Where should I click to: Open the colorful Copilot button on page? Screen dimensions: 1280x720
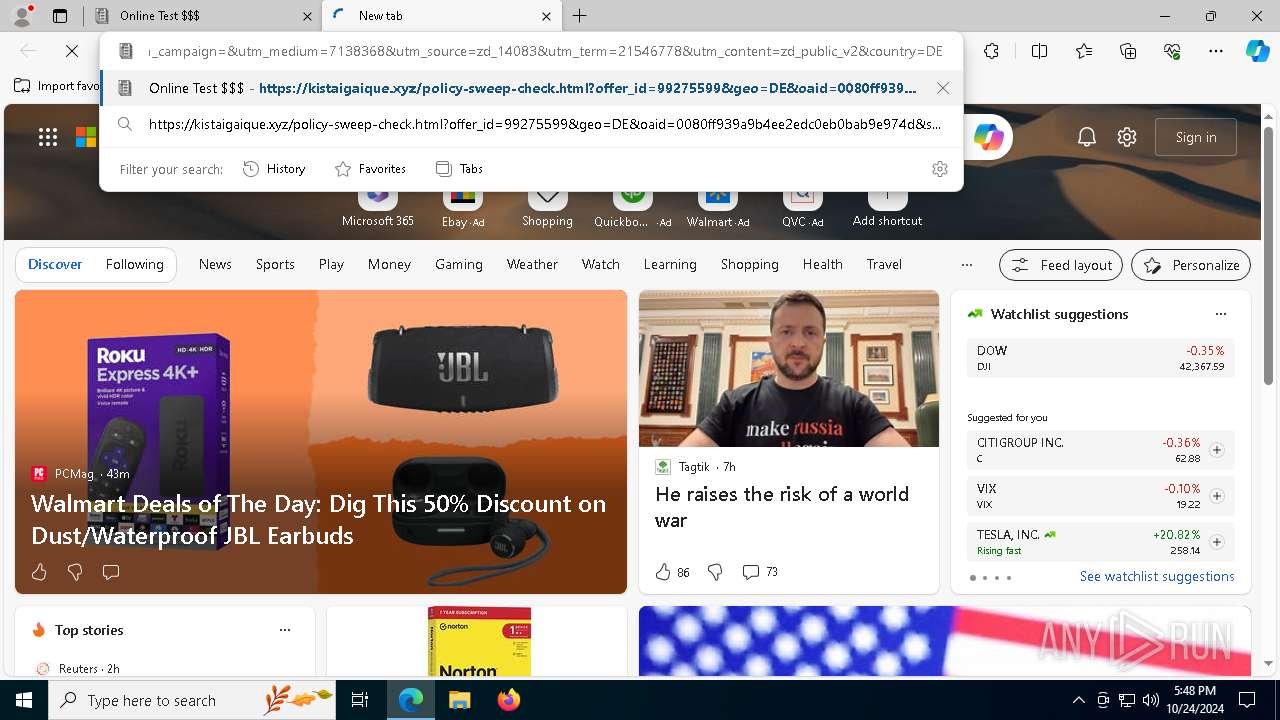pos(989,137)
